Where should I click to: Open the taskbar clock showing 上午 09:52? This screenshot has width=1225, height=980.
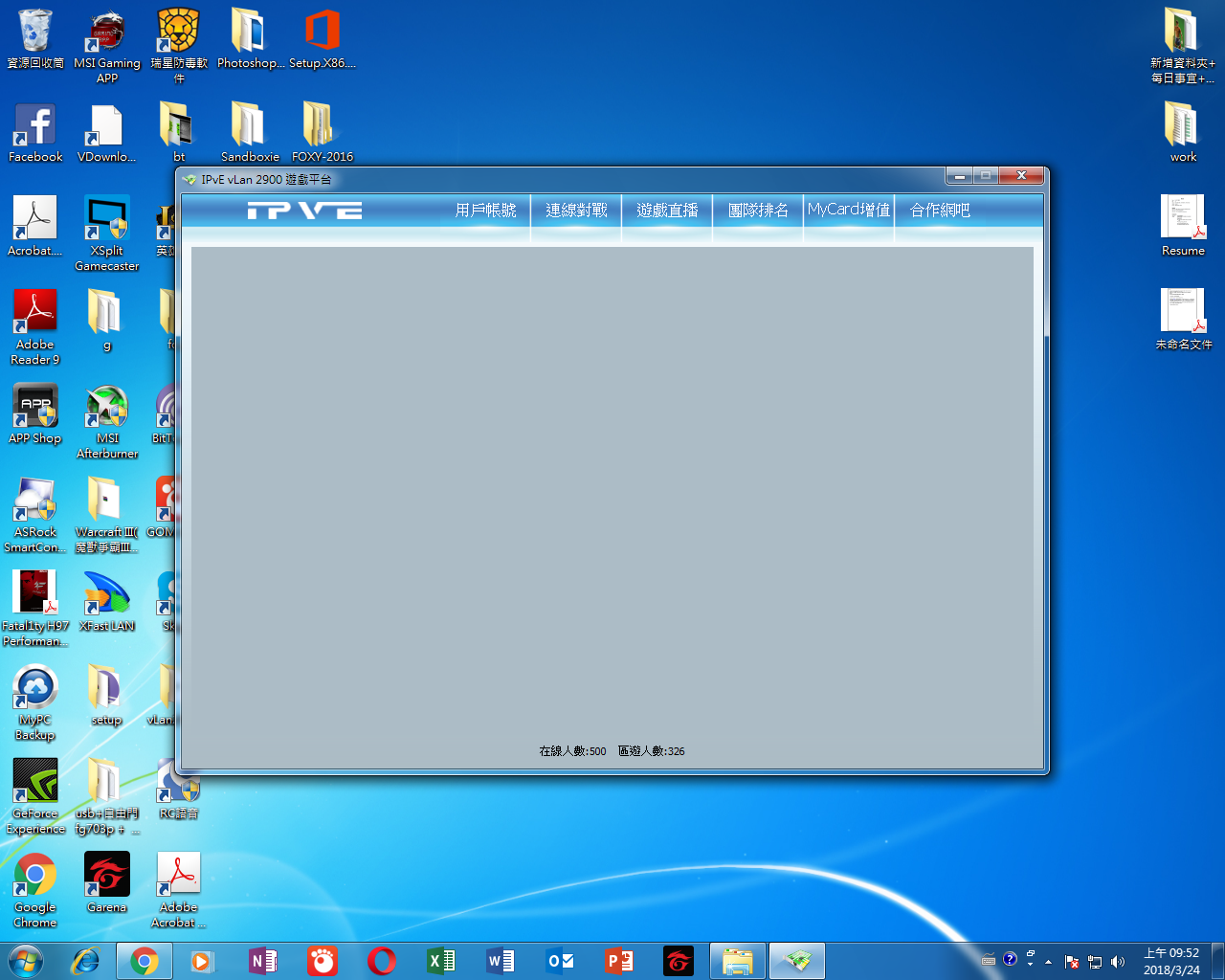1171,961
